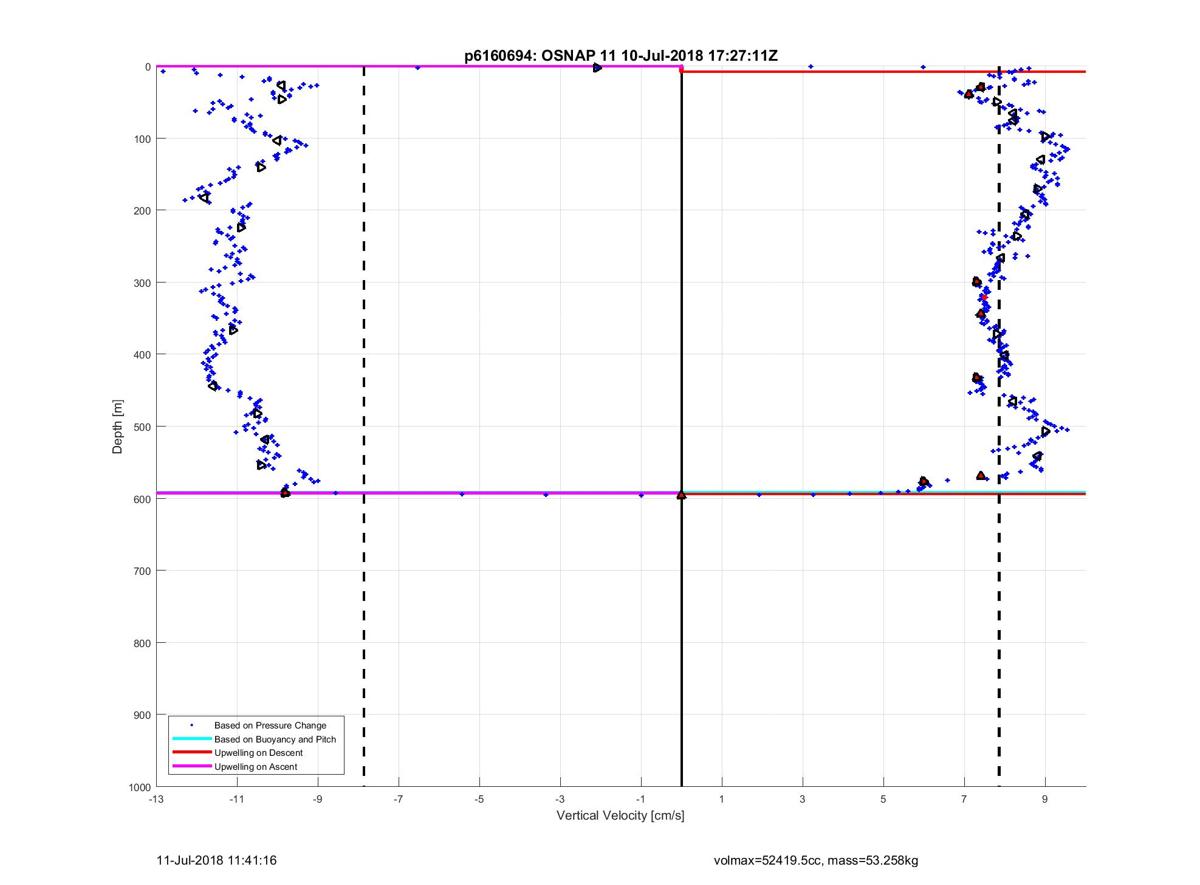Pick the cyan line swatch in the legend

[x=191, y=738]
